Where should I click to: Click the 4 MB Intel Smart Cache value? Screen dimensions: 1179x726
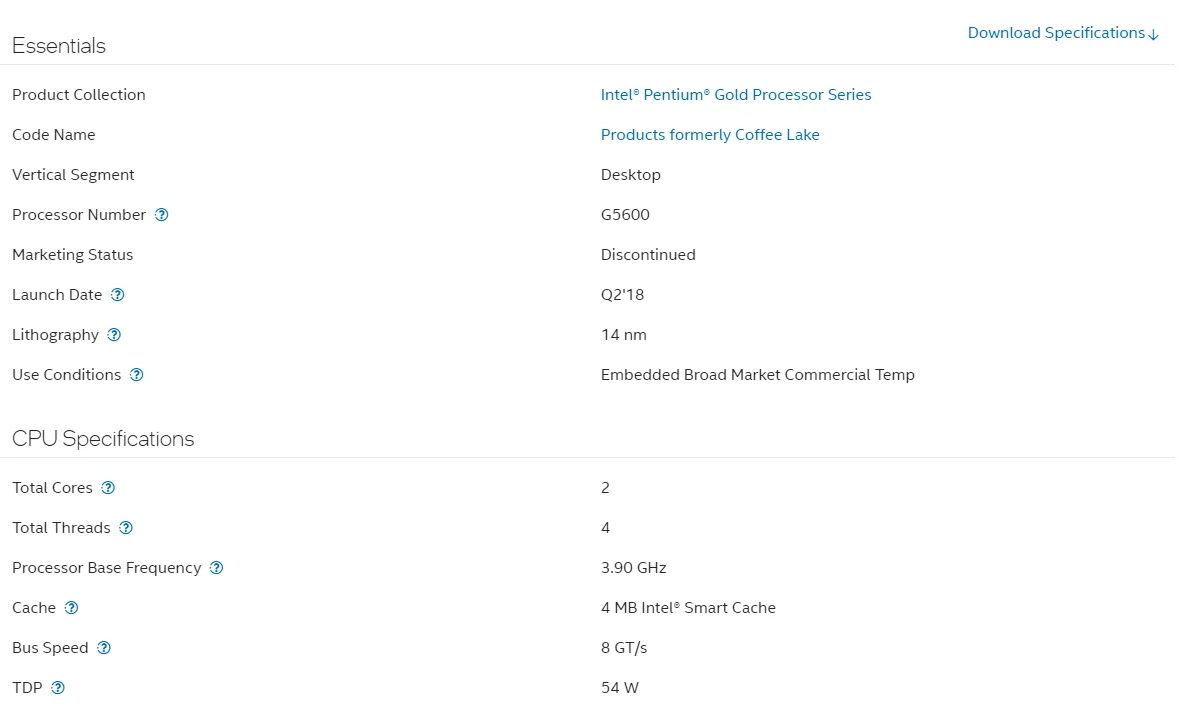pyautogui.click(x=687, y=608)
